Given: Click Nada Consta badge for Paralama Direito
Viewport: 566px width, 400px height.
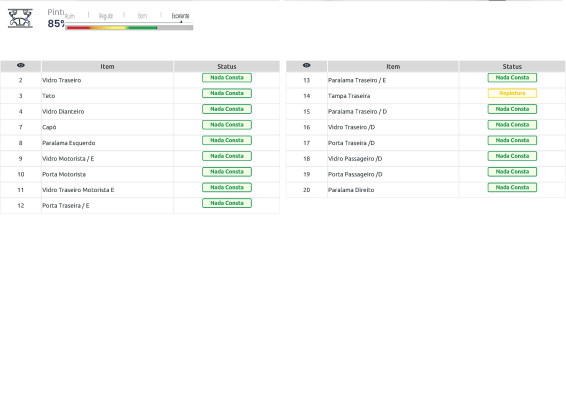Looking at the screenshot, I should click(x=512, y=187).
